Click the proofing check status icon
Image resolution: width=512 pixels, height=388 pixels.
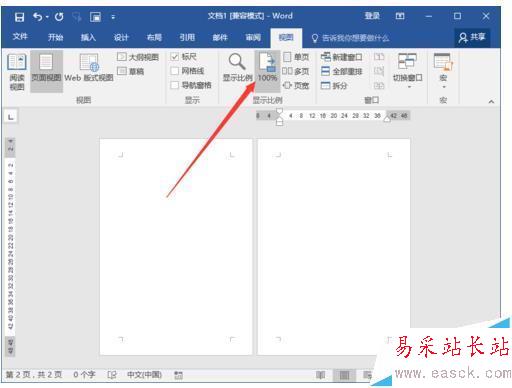(x=112, y=375)
